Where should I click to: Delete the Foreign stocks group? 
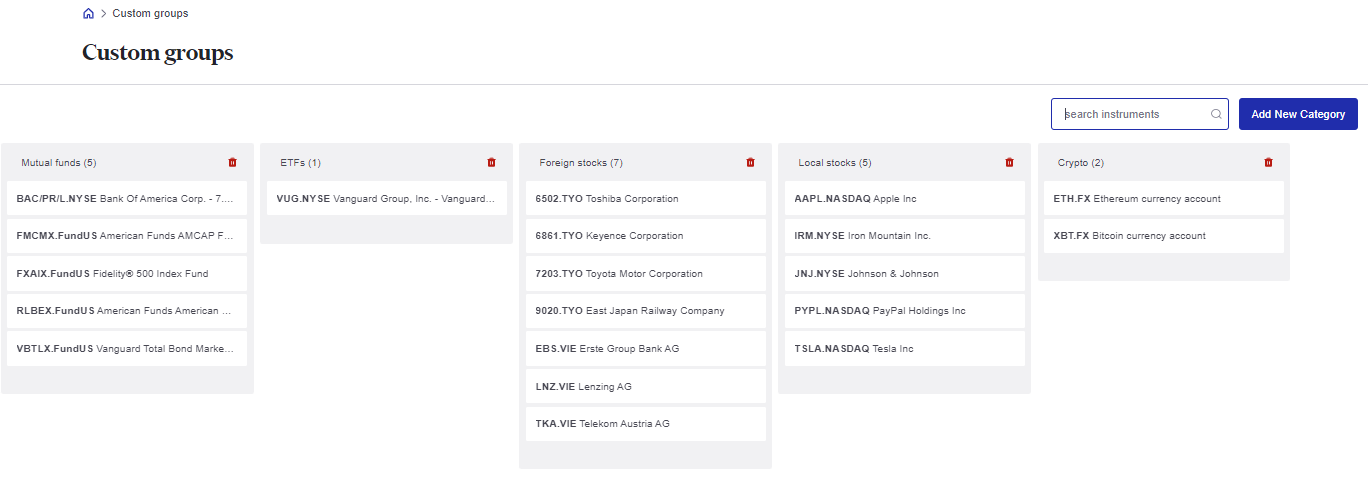(x=751, y=162)
